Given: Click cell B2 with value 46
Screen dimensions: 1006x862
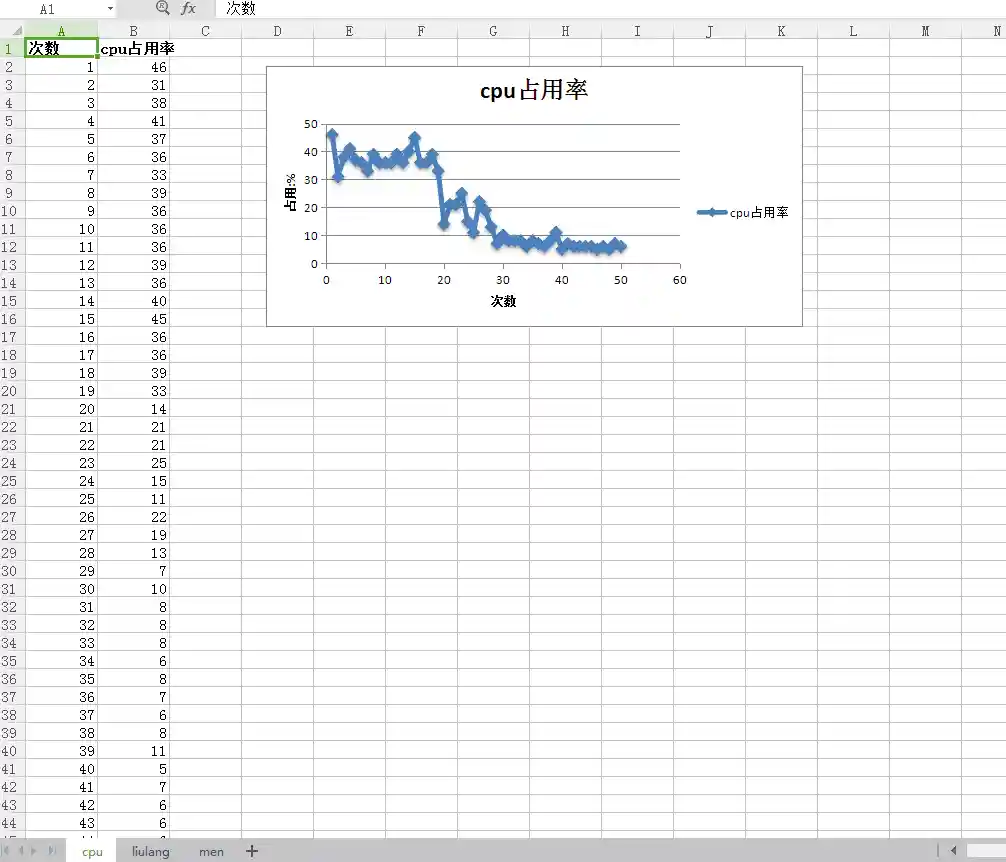Looking at the screenshot, I should 133,67.
